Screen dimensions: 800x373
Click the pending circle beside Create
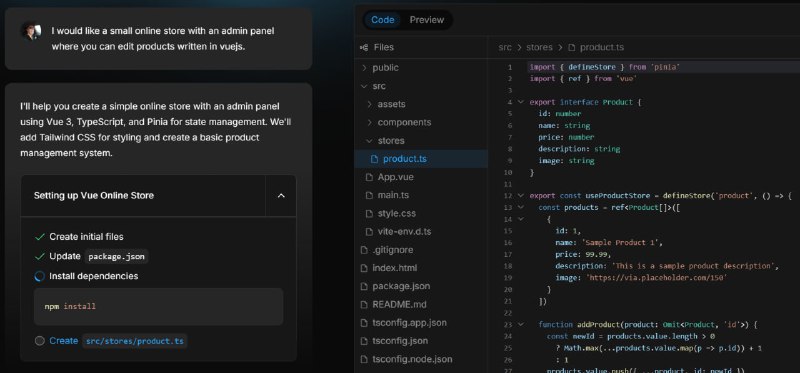[x=40, y=341]
